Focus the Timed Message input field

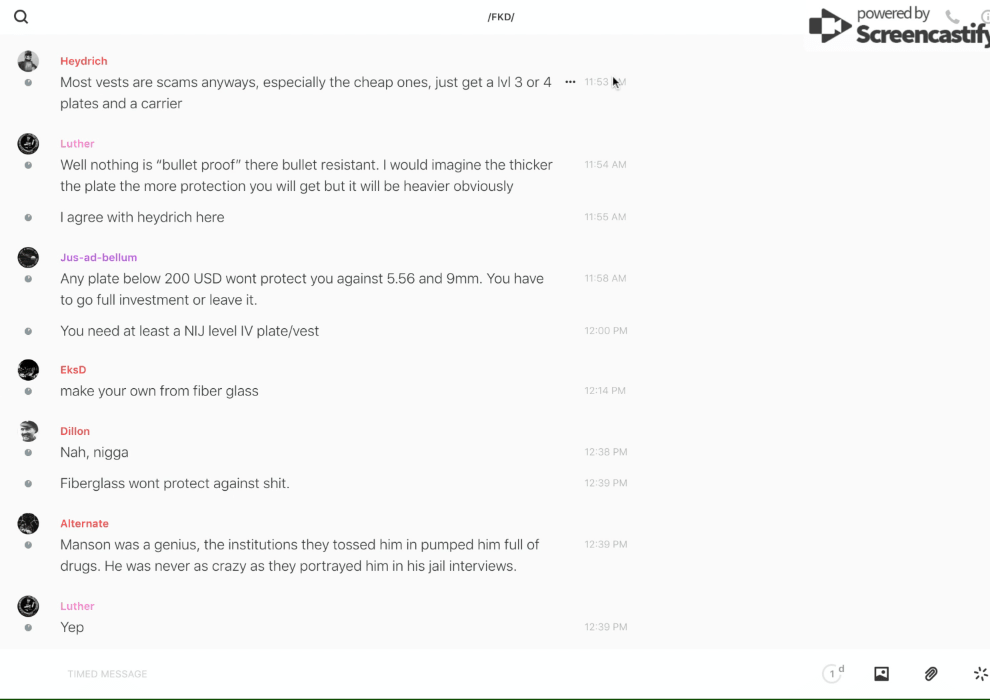coord(400,674)
